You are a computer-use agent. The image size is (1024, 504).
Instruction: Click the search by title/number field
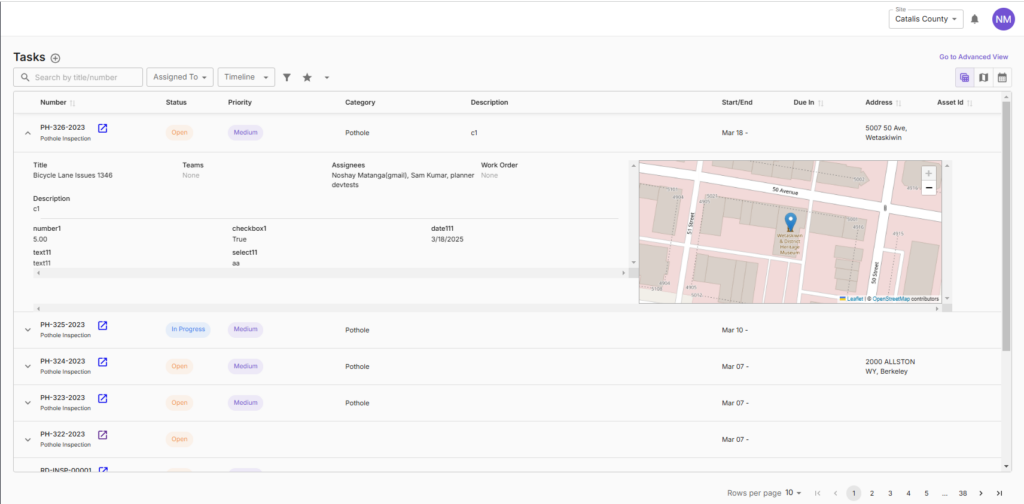(x=85, y=77)
